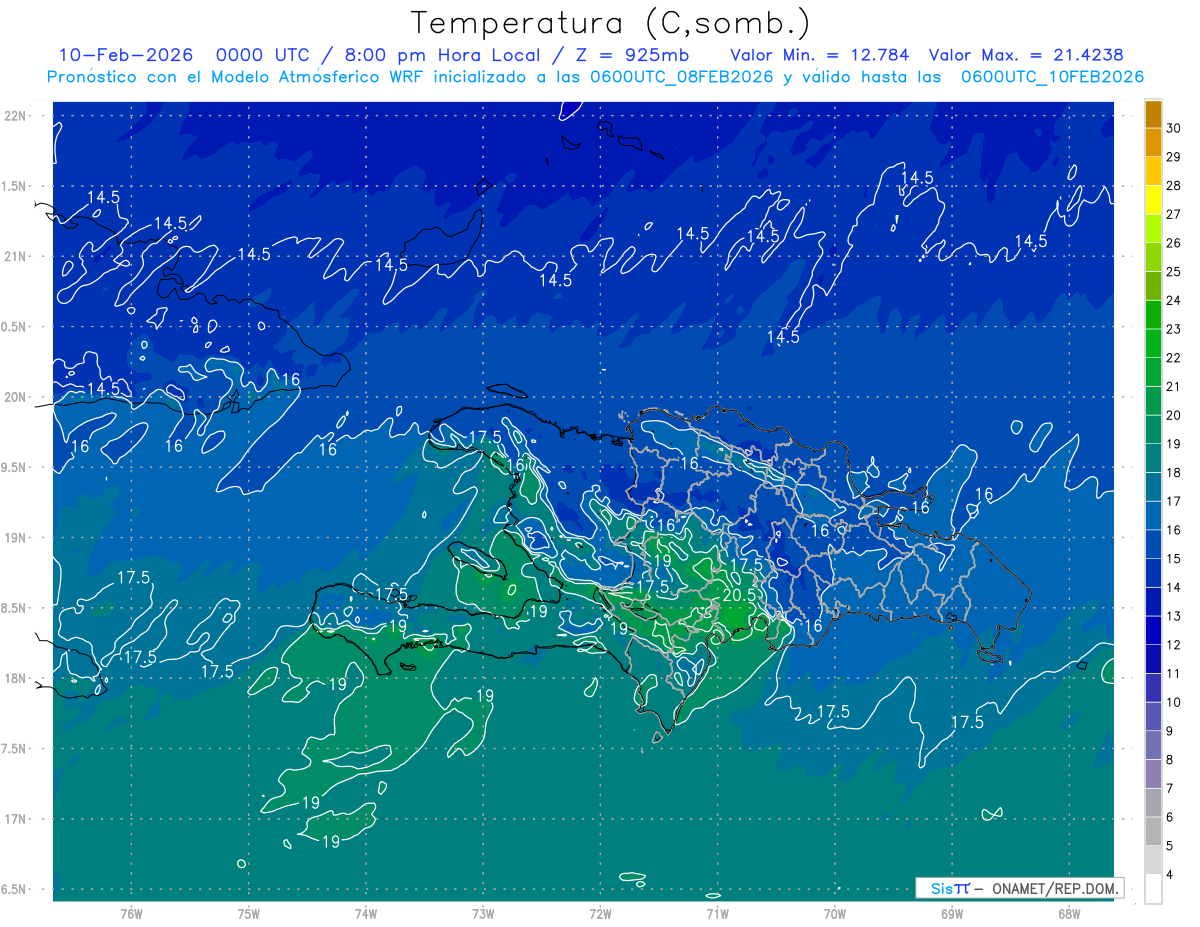
Task: Click latitude axis label "20N"
Action: point(14,397)
